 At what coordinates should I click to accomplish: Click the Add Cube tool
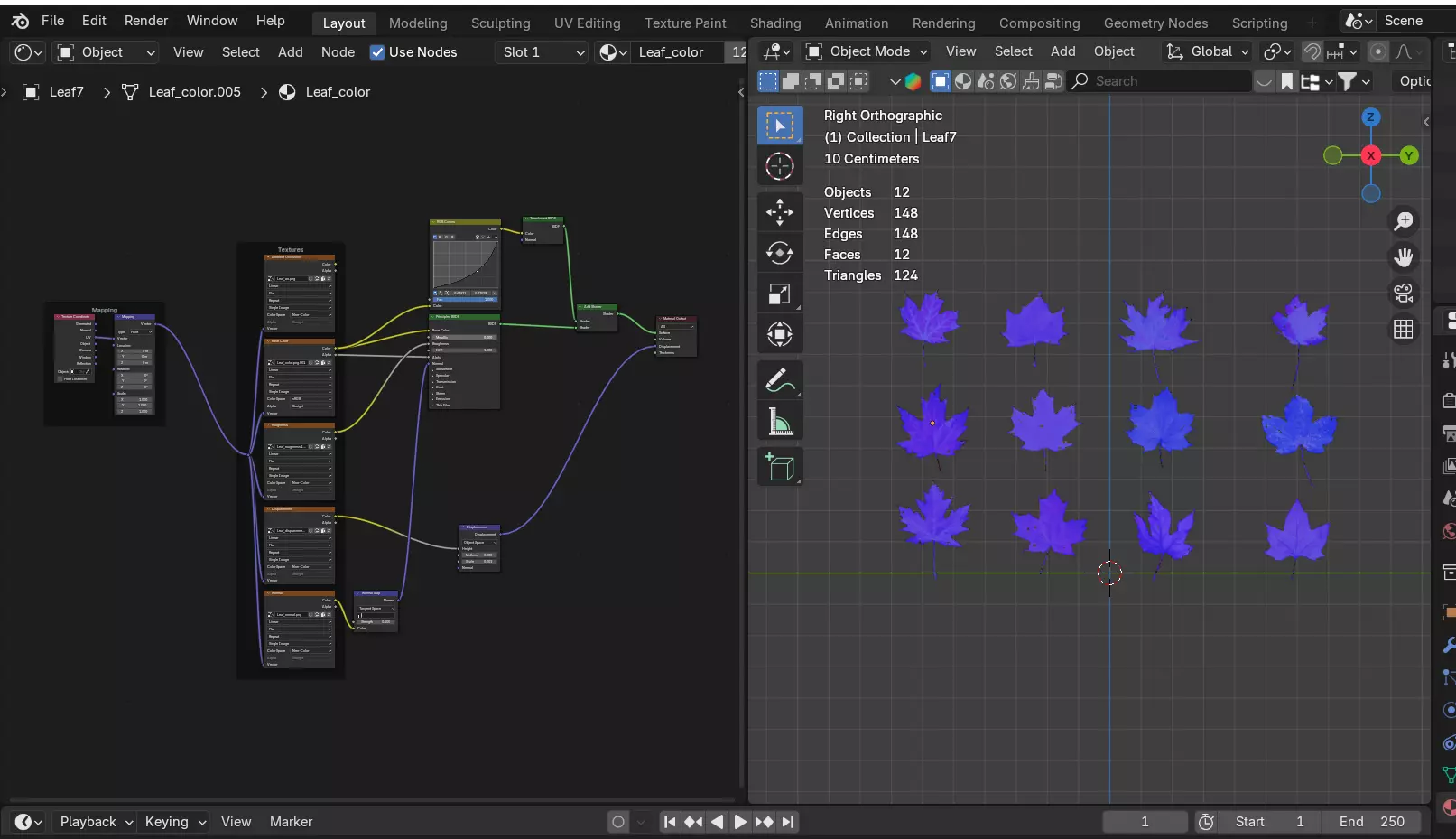coord(779,468)
